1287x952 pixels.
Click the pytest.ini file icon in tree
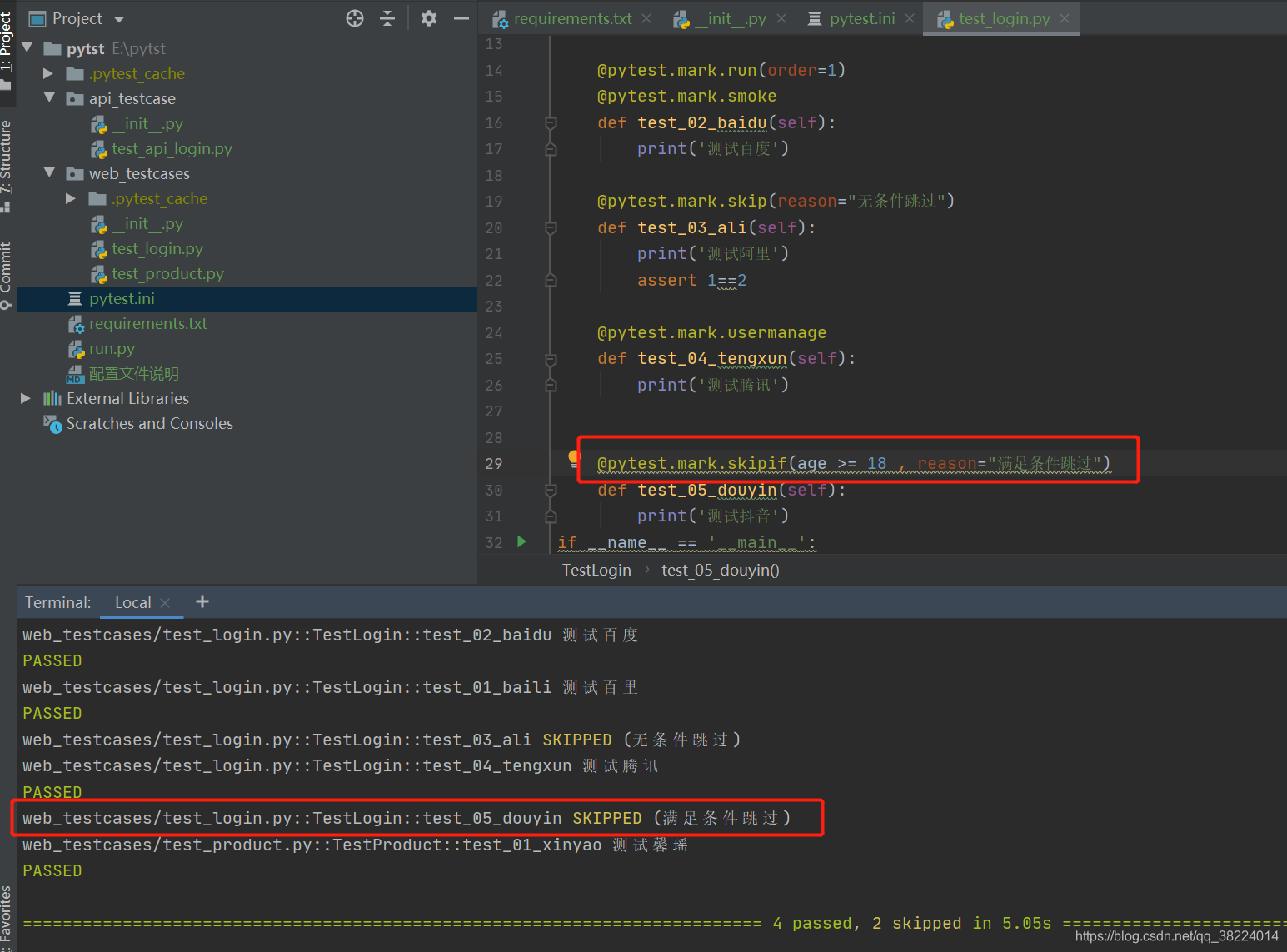(x=75, y=298)
